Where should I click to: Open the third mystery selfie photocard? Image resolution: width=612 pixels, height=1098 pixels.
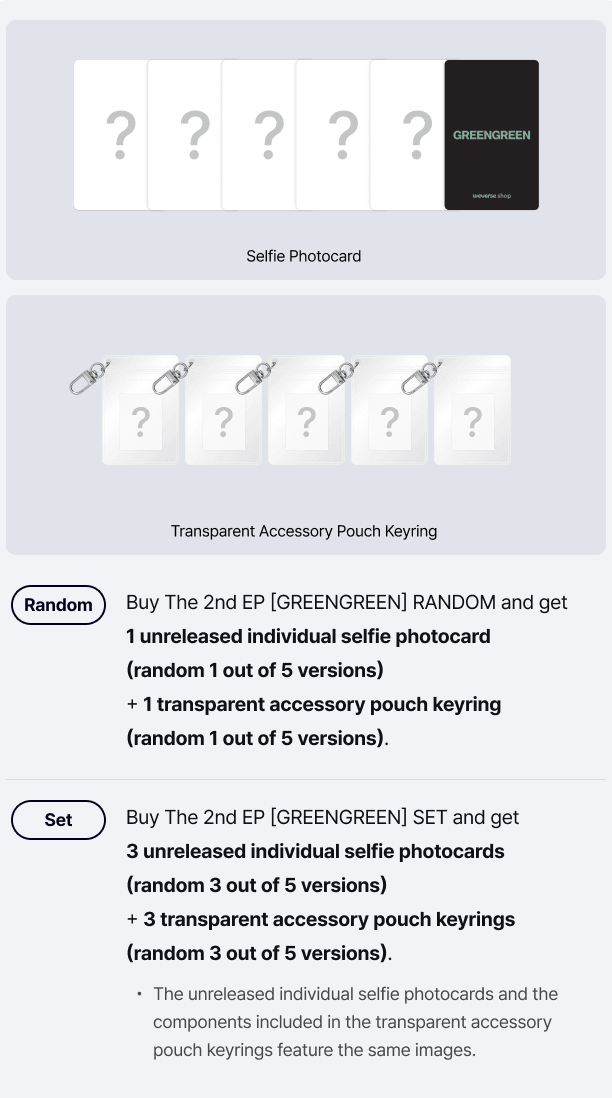coord(266,135)
